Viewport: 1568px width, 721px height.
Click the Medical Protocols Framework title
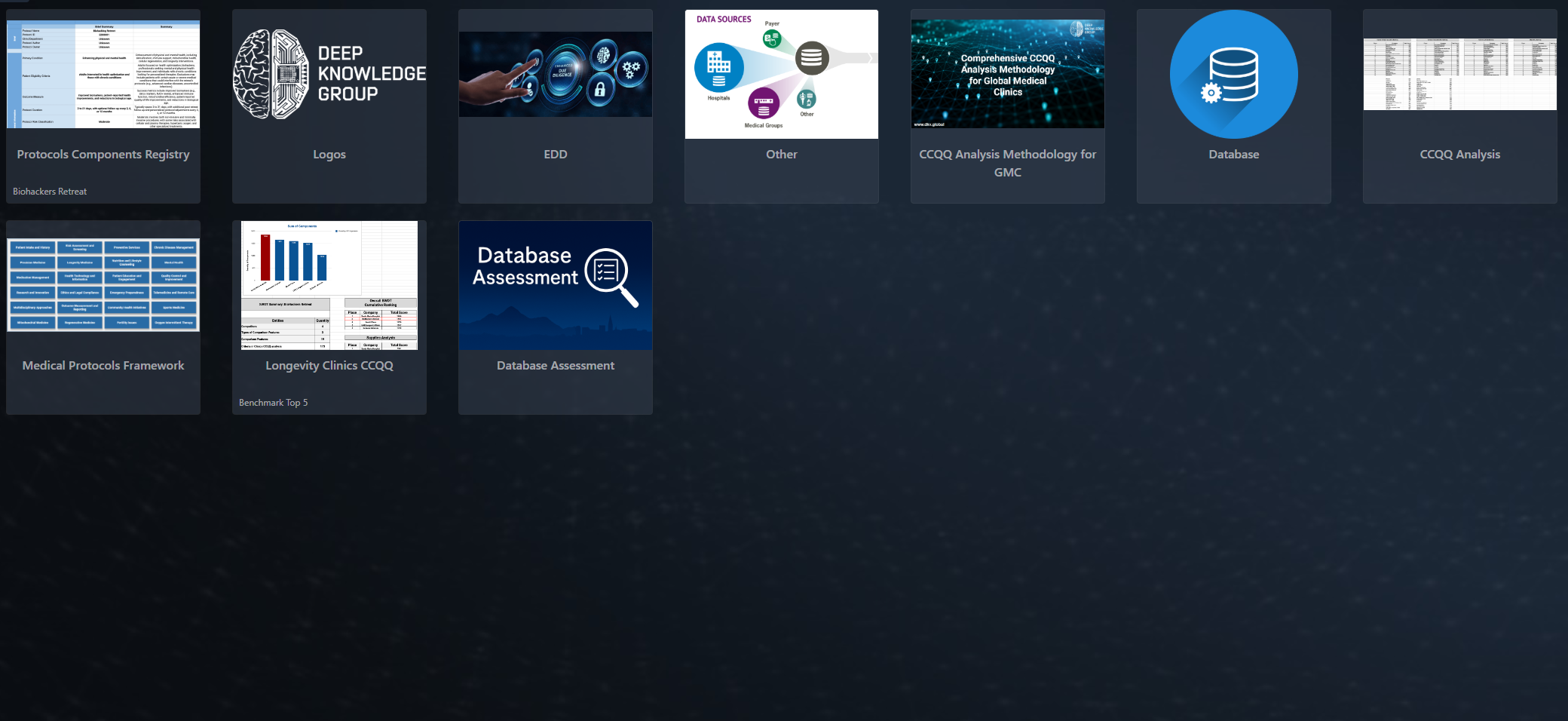(103, 365)
